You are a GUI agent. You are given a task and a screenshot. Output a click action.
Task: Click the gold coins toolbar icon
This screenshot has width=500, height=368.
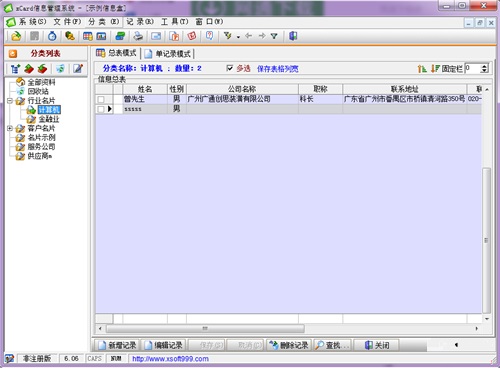point(70,36)
